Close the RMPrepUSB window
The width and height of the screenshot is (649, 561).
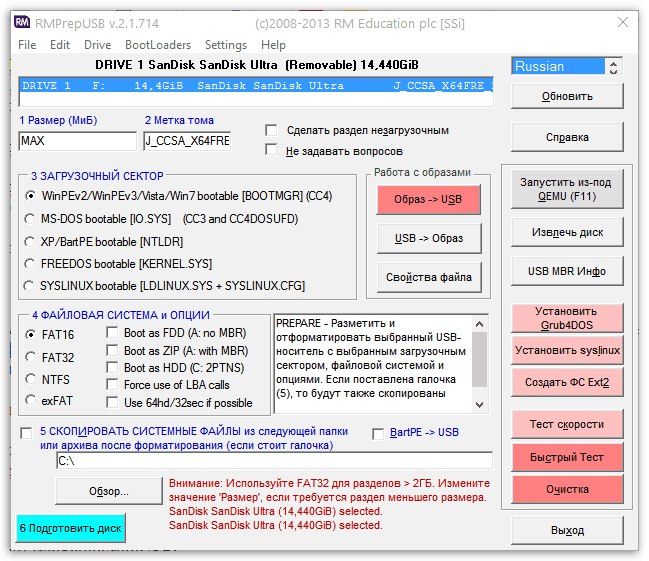click(x=623, y=22)
